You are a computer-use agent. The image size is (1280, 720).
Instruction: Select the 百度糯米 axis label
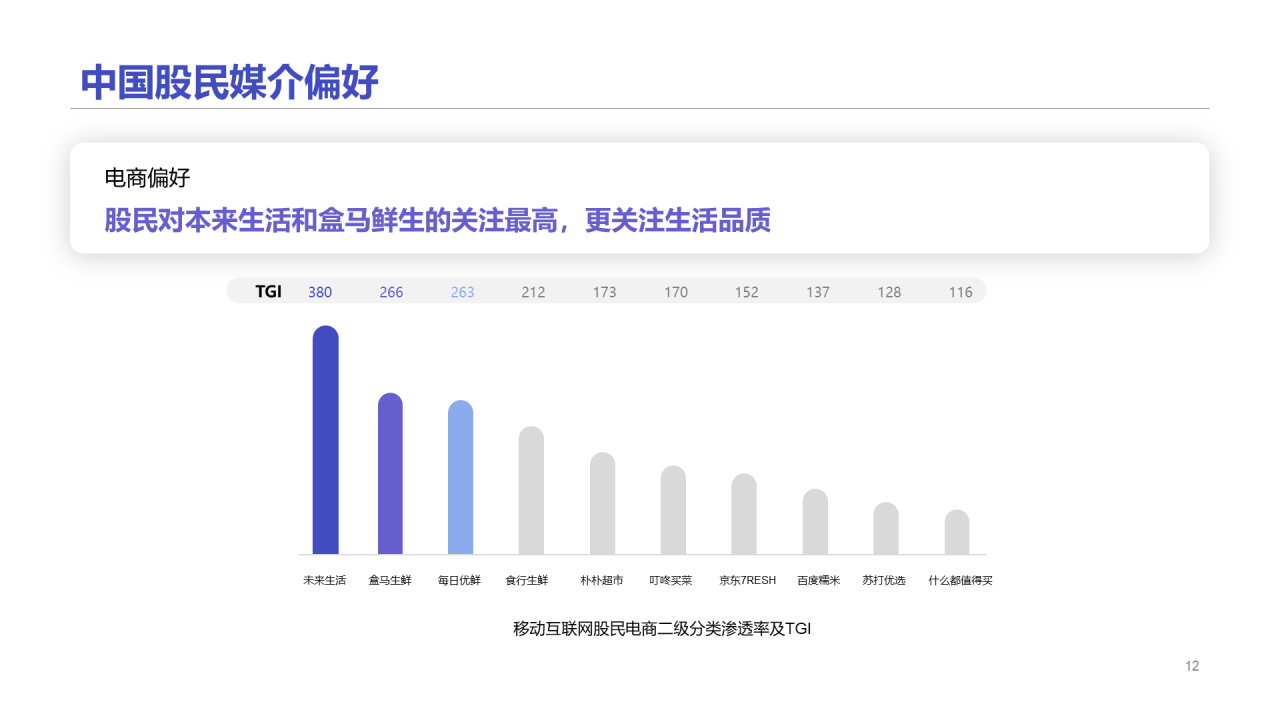tap(818, 580)
